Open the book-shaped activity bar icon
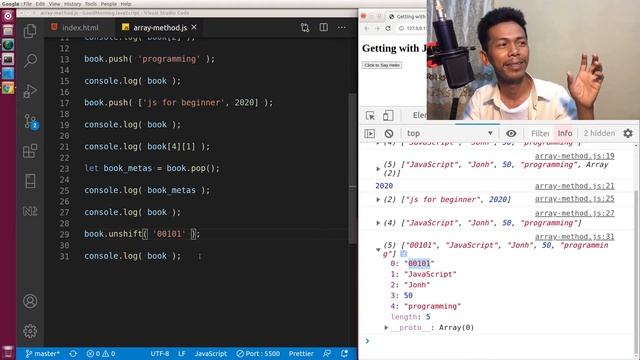 pyautogui.click(x=30, y=181)
